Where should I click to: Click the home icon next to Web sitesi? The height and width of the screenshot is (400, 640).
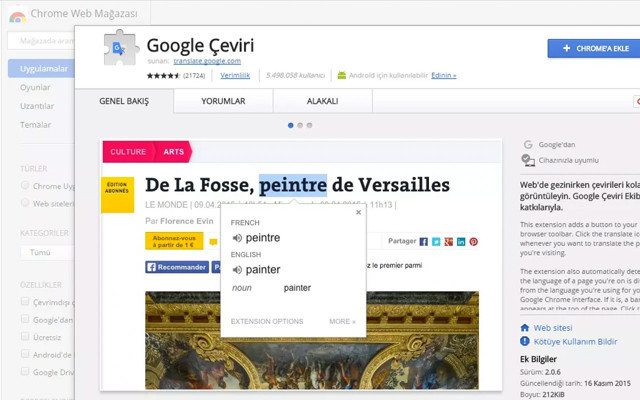tap(526, 328)
